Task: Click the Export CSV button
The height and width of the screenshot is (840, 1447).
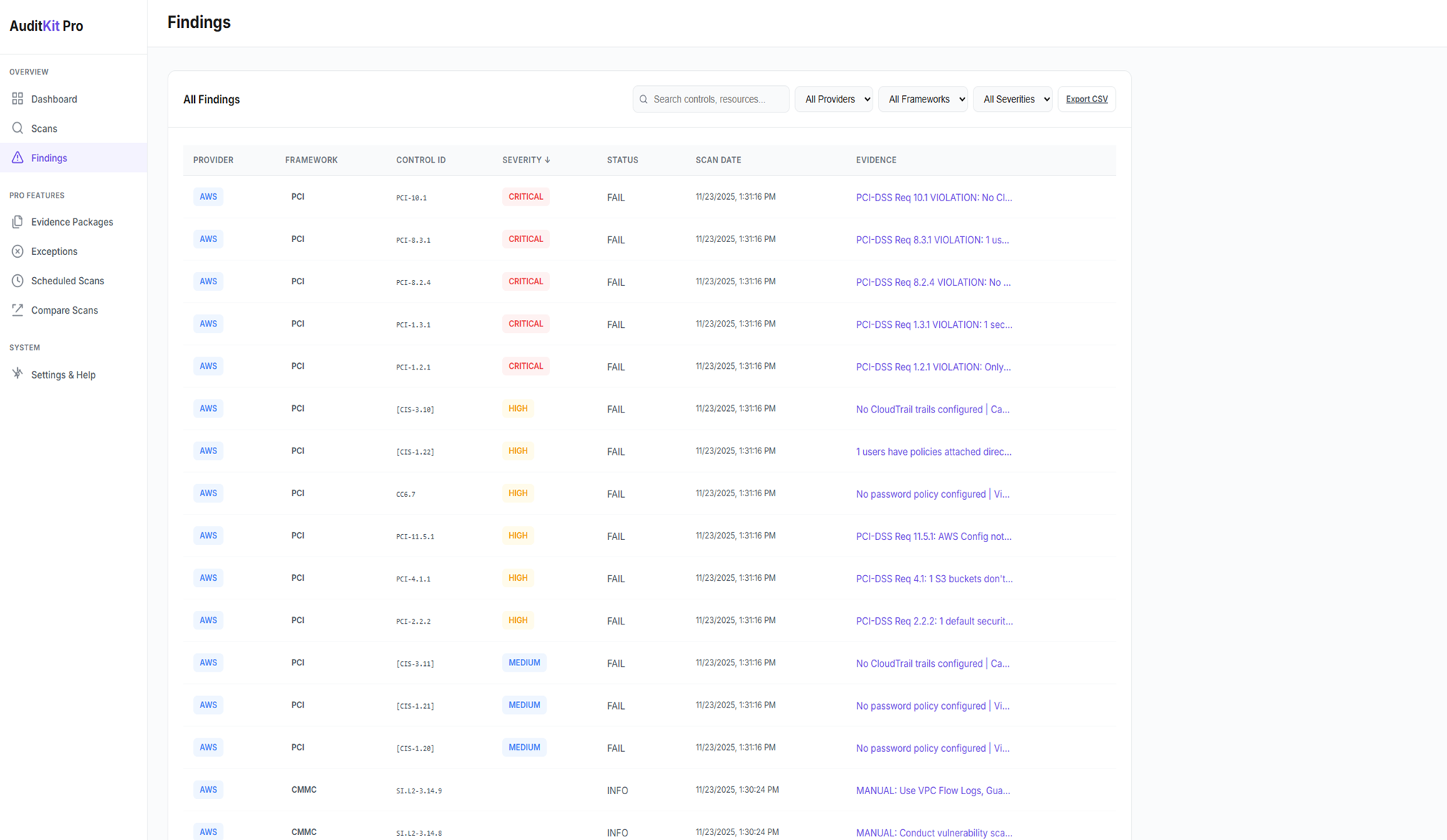Action: (x=1086, y=100)
